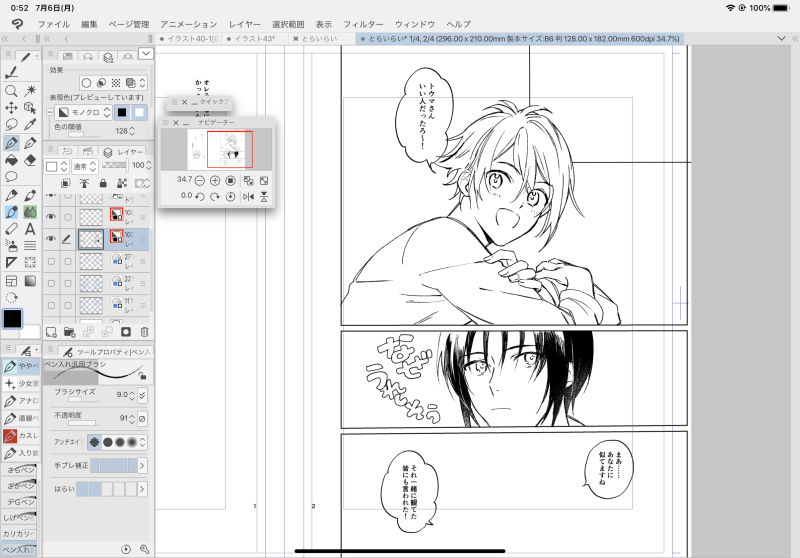800x558 pixels.
Task: Select the Fill bucket tool
Action: [11, 160]
